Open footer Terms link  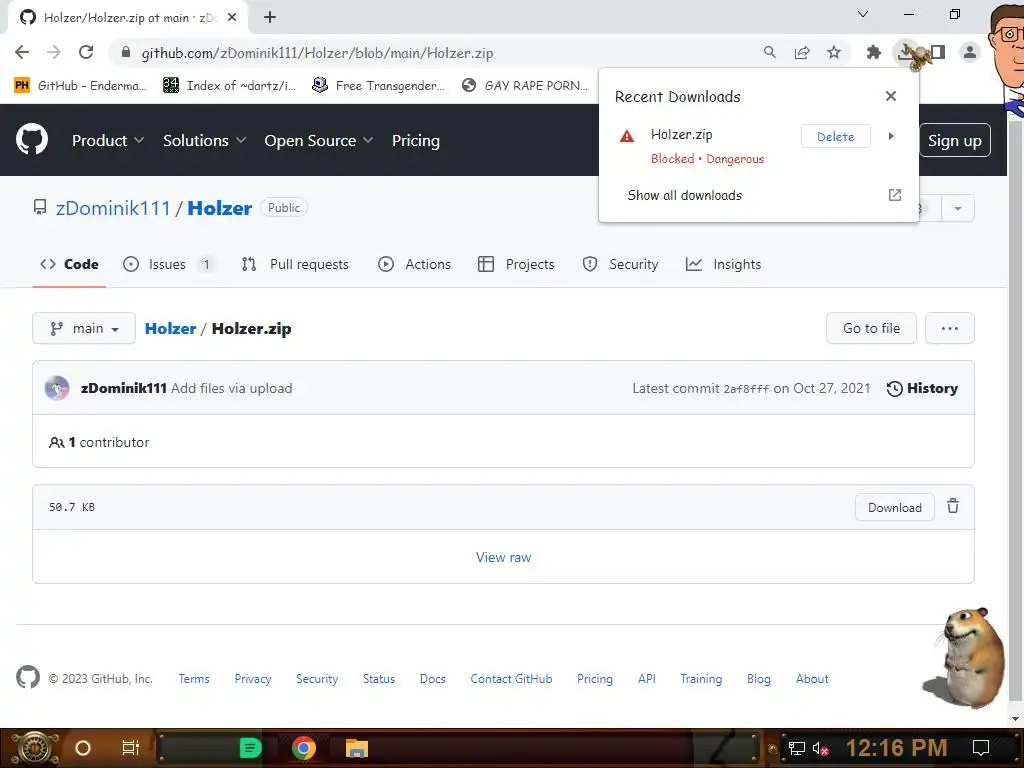pos(194,679)
